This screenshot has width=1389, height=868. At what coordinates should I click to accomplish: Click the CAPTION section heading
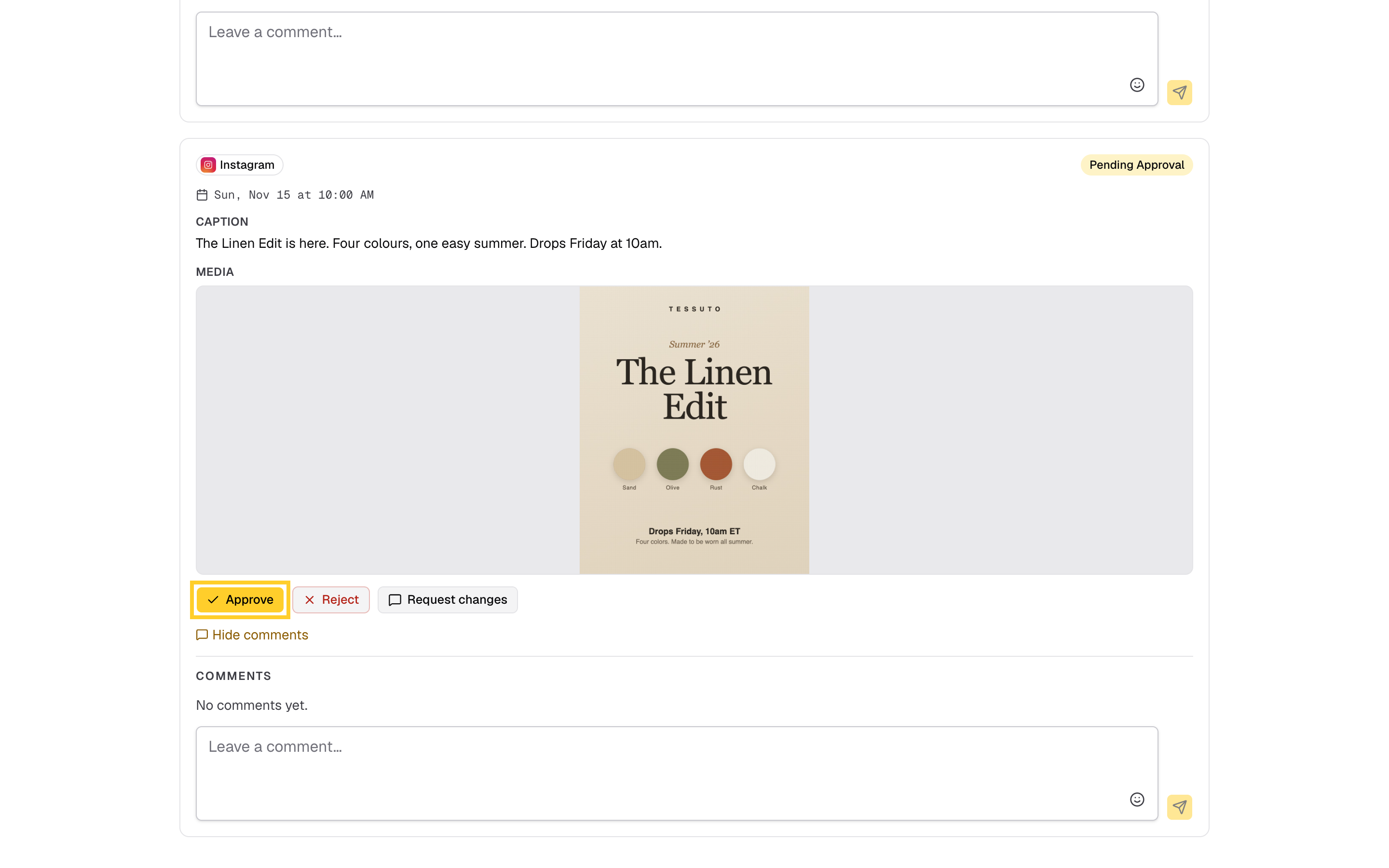pos(222,222)
